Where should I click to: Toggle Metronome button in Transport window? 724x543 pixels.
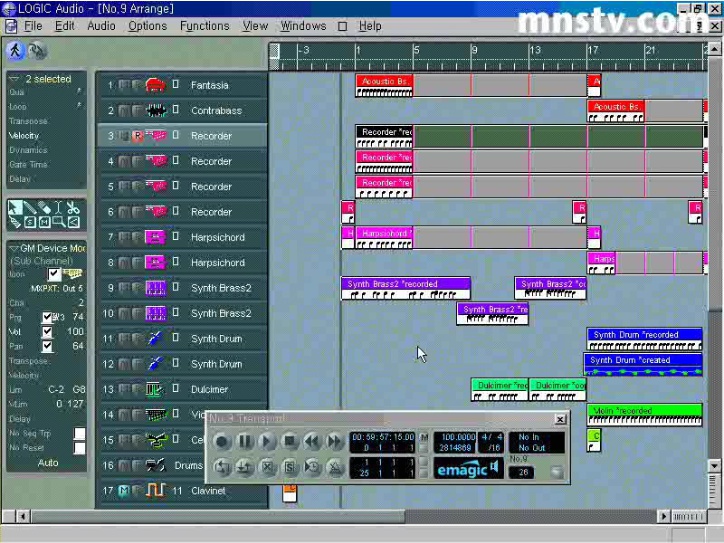click(x=335, y=468)
